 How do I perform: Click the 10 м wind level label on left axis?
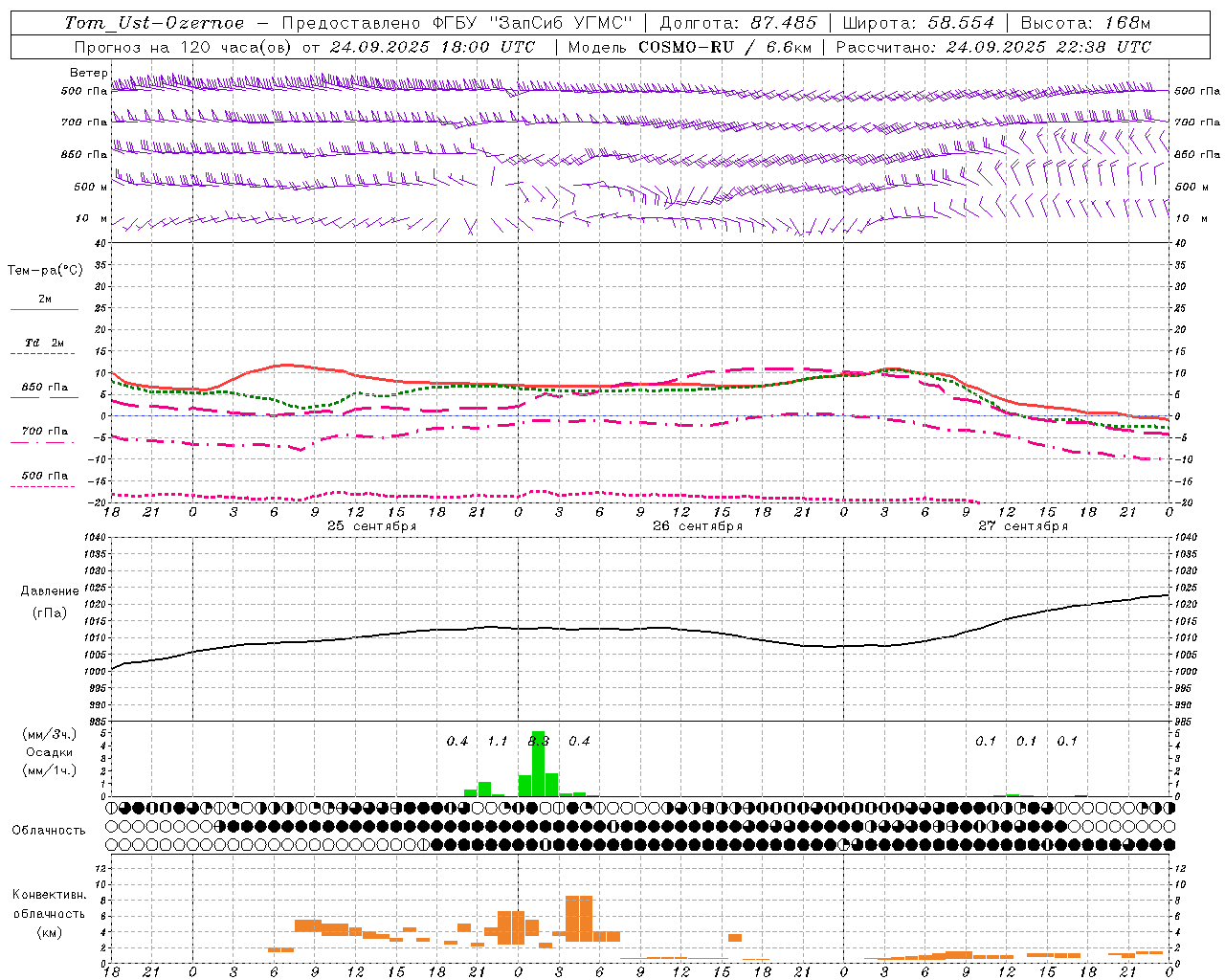click(91, 218)
